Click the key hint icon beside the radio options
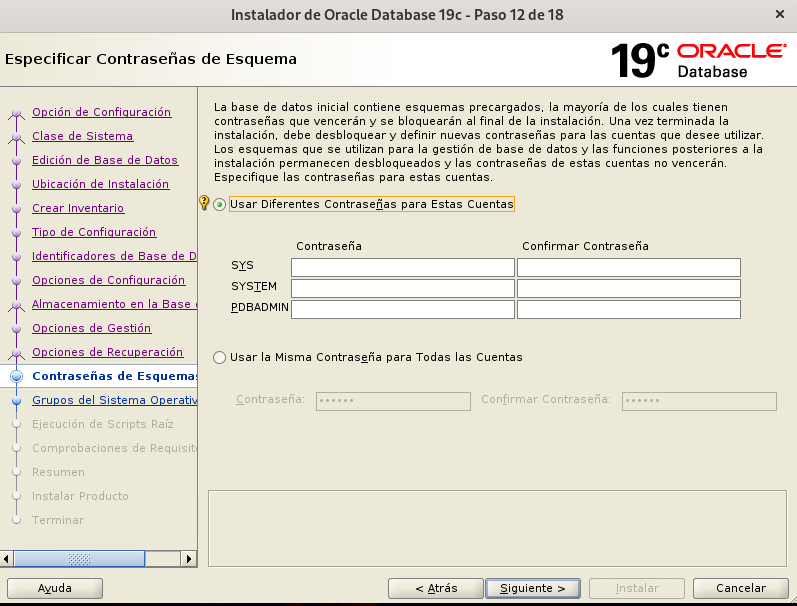Image resolution: width=797 pixels, height=606 pixels. coord(205,203)
